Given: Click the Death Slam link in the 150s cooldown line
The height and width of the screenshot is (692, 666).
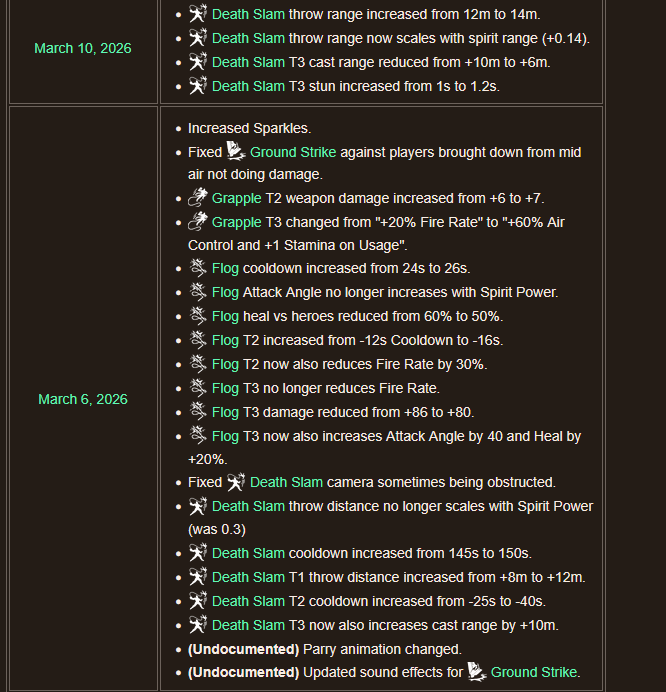Looking at the screenshot, I should point(248,553).
